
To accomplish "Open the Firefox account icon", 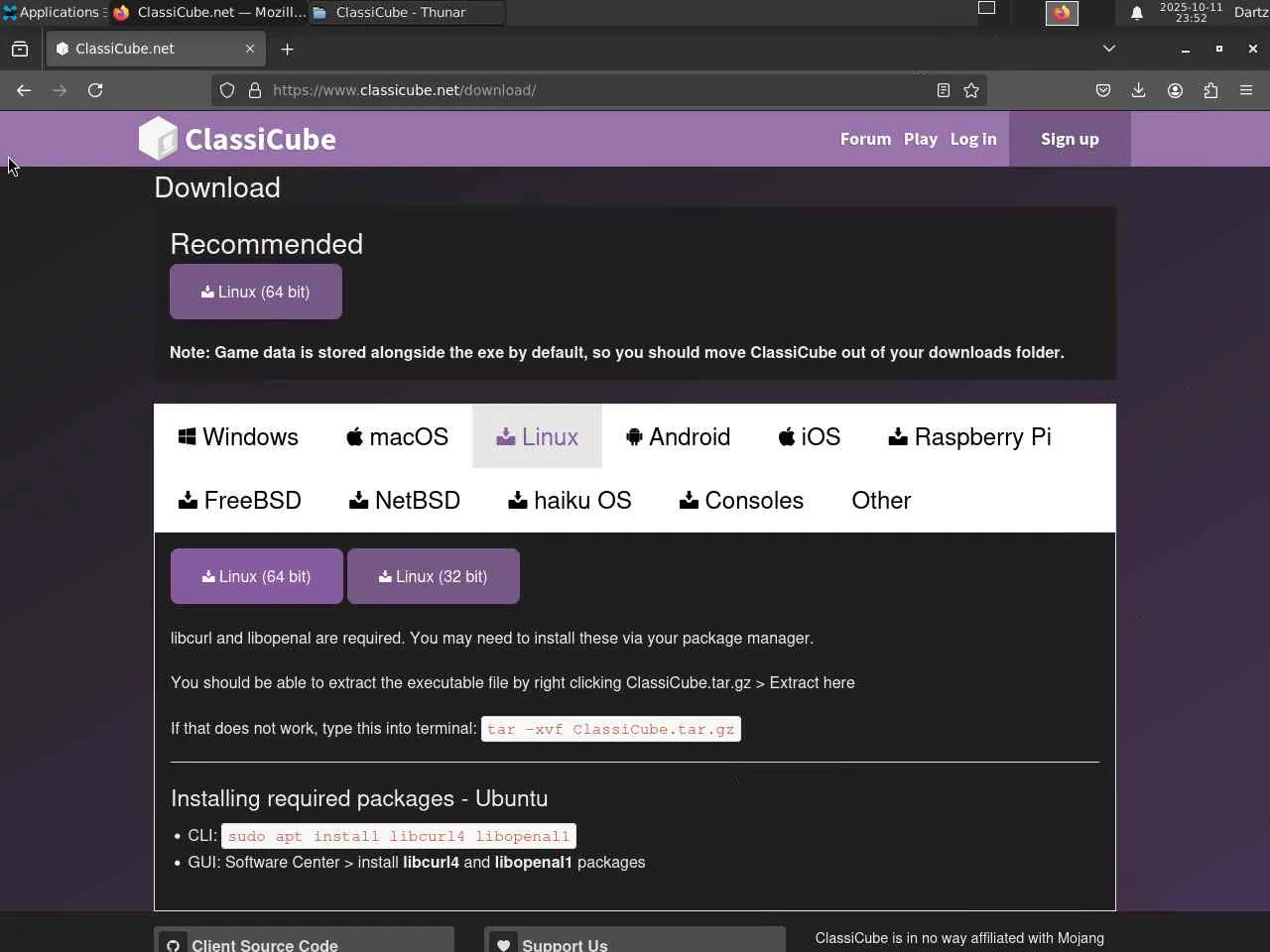I will point(1175,90).
